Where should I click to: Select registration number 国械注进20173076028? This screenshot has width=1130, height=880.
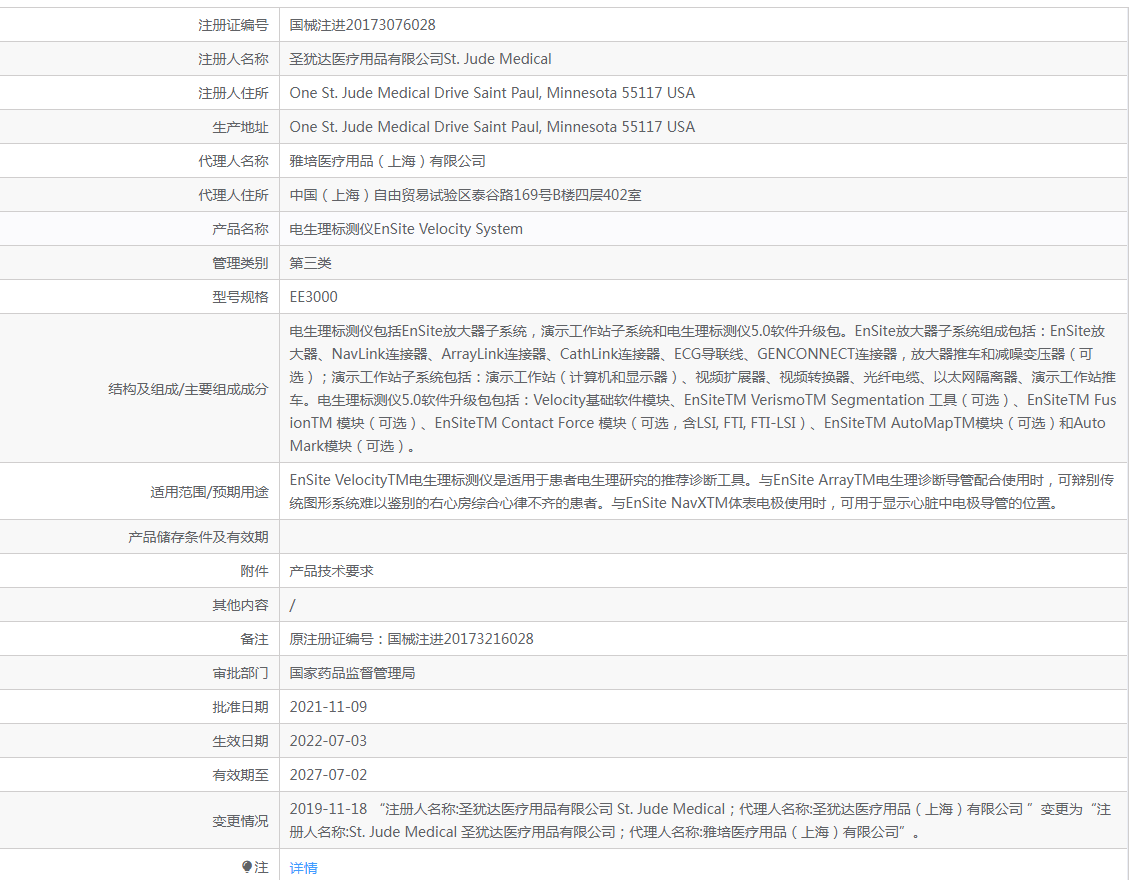pyautogui.click(x=362, y=25)
